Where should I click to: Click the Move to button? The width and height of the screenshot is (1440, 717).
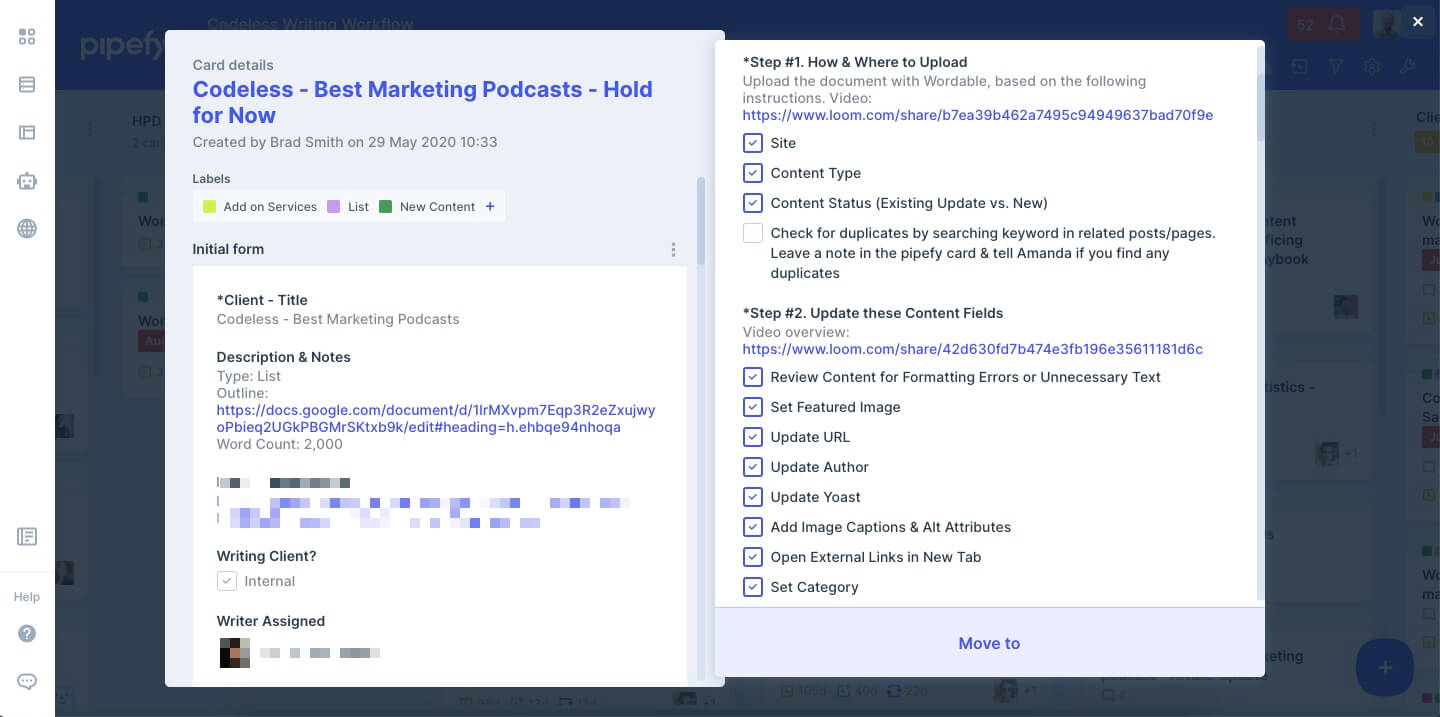click(x=989, y=643)
